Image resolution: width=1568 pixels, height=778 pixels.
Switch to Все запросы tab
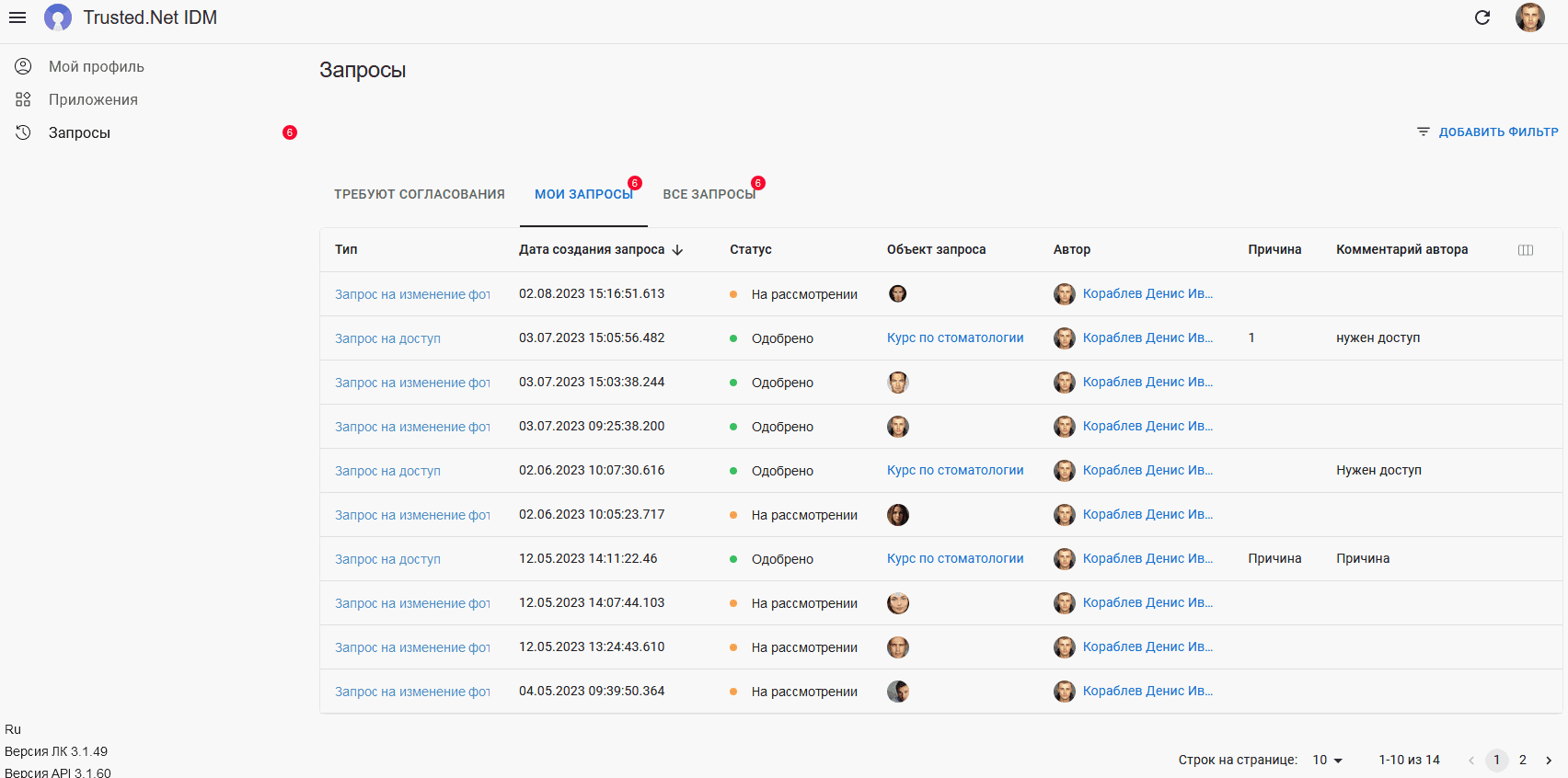pos(709,194)
